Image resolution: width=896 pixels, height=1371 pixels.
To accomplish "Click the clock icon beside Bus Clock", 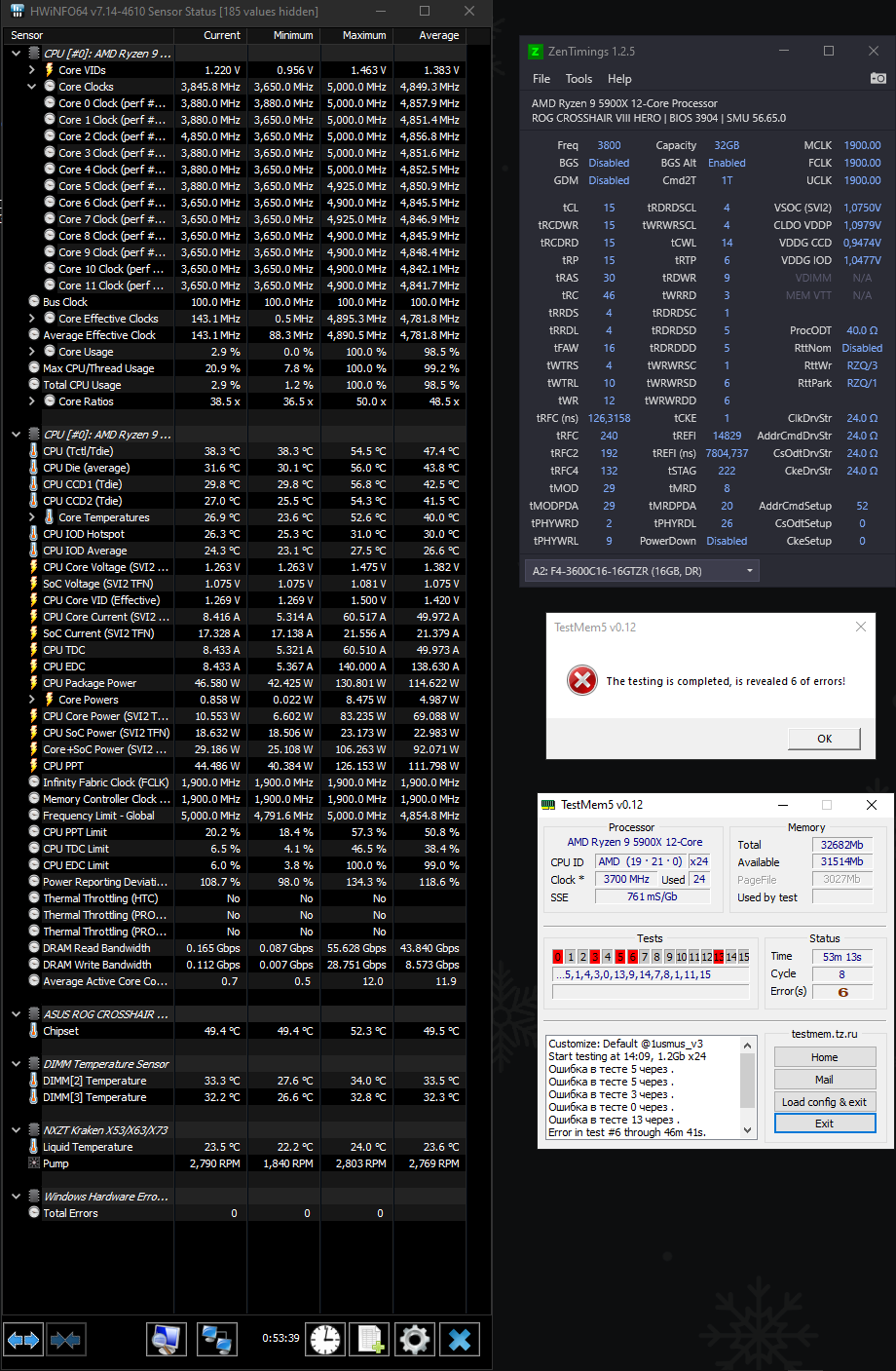I will [34, 302].
